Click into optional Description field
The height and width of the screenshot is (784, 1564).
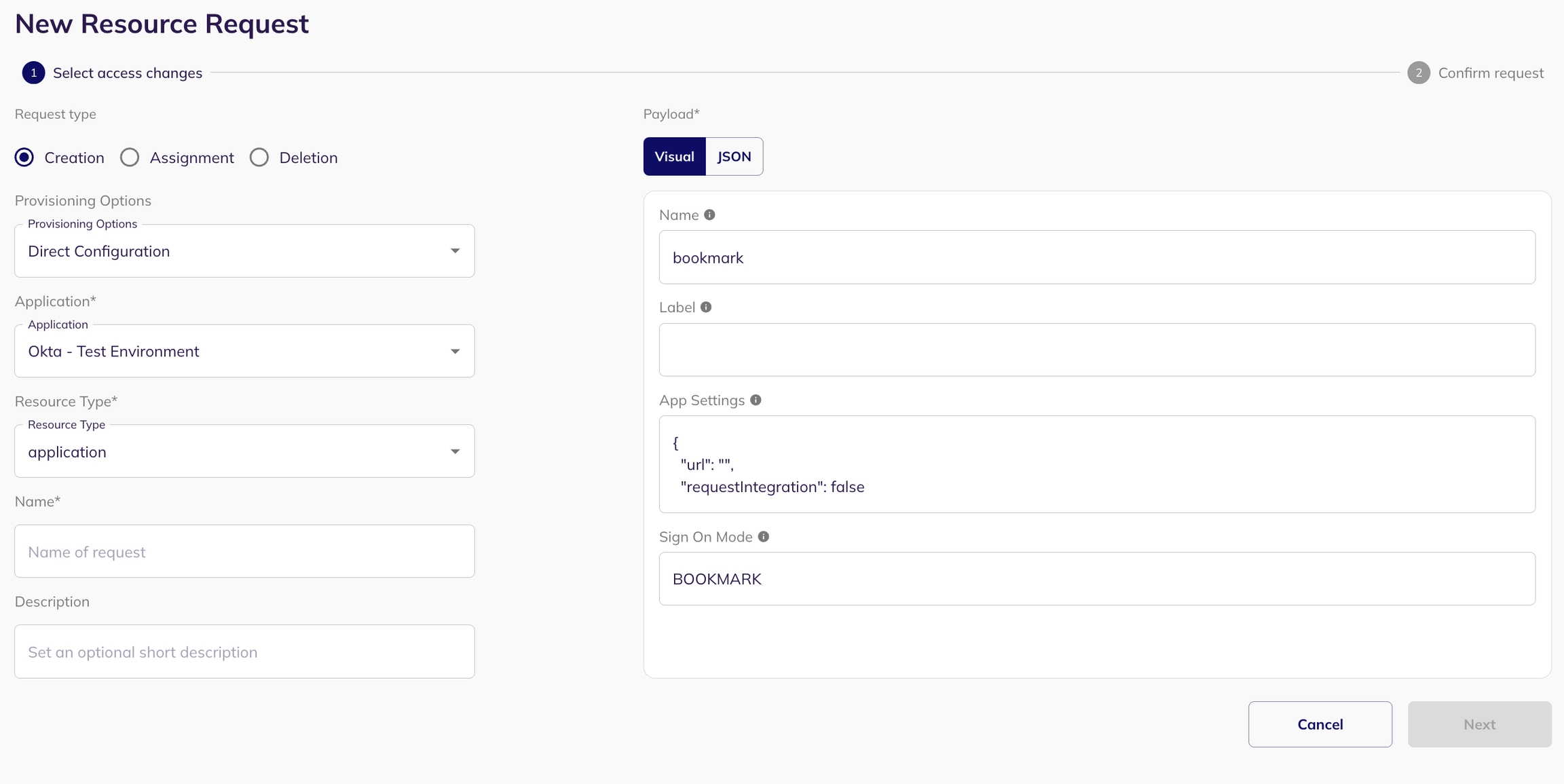click(x=244, y=652)
